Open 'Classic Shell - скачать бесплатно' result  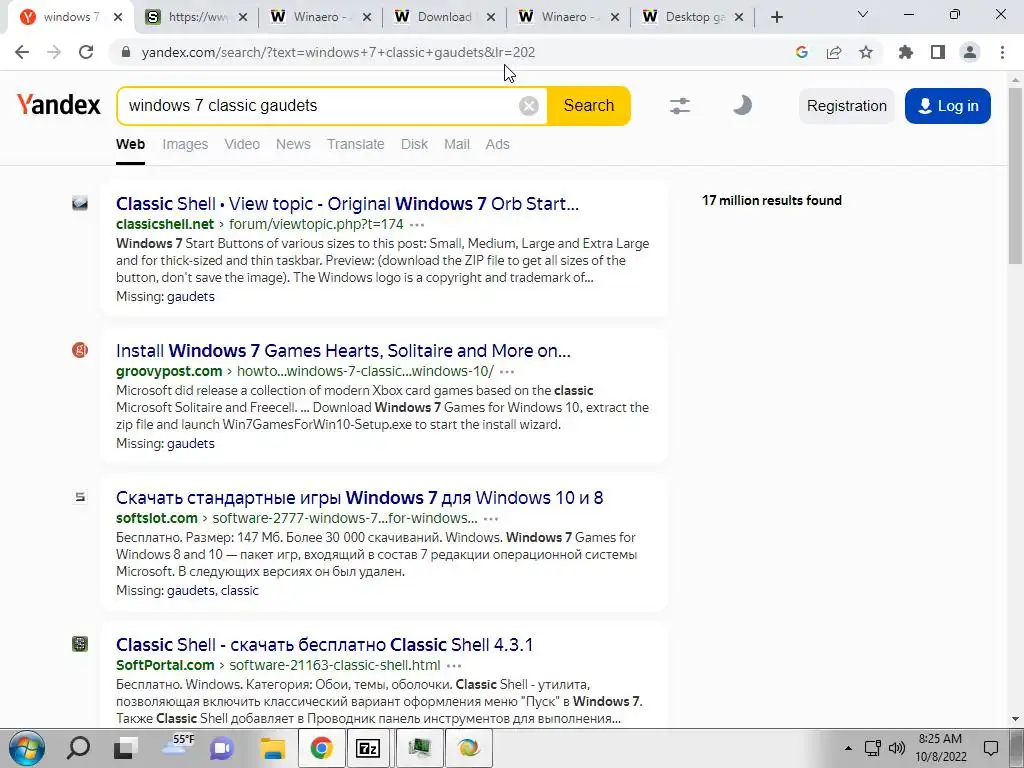325,645
